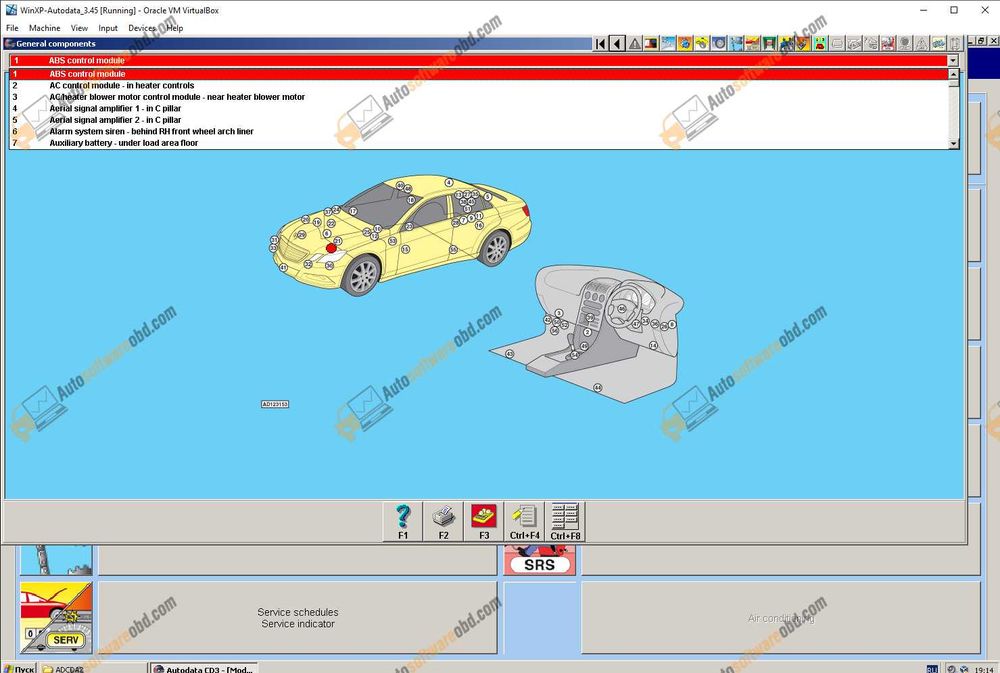
Task: Open the Machine menu
Action: click(x=45, y=28)
